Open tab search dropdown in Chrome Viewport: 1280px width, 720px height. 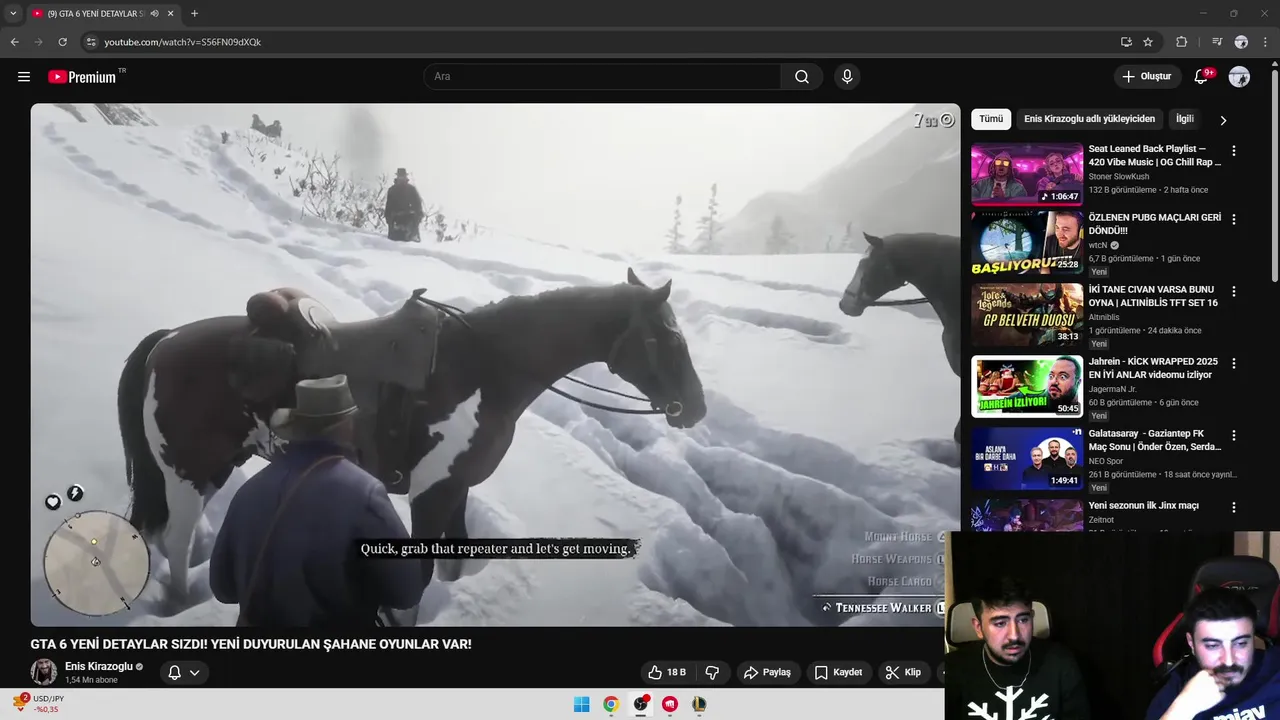(x=13, y=14)
